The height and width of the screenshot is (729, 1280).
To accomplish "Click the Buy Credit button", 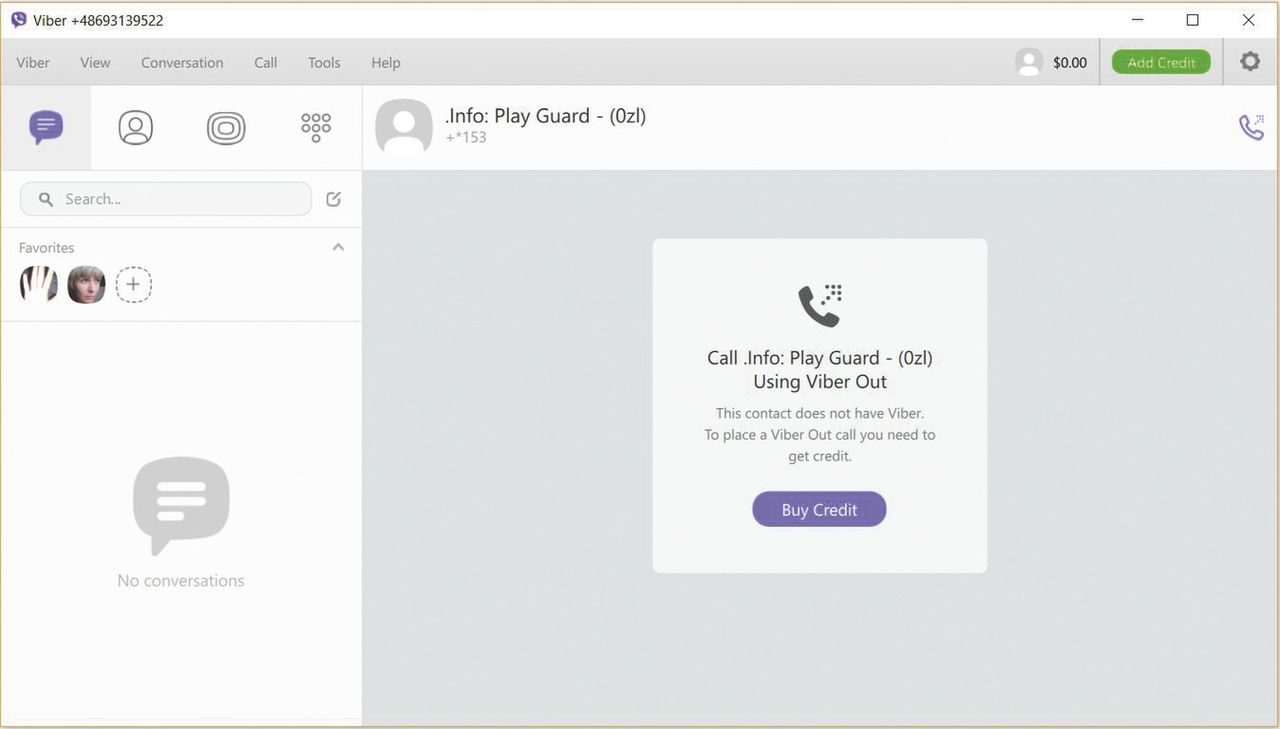I will point(819,509).
